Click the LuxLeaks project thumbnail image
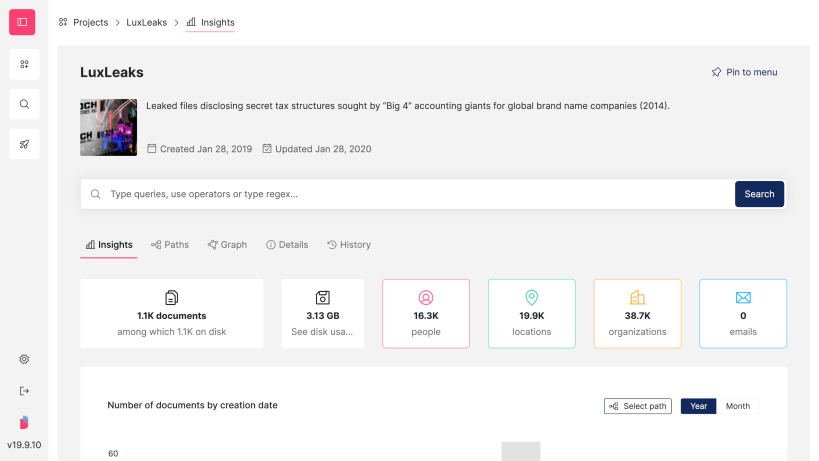Screen dimensions: 819x461 click(x=109, y=127)
